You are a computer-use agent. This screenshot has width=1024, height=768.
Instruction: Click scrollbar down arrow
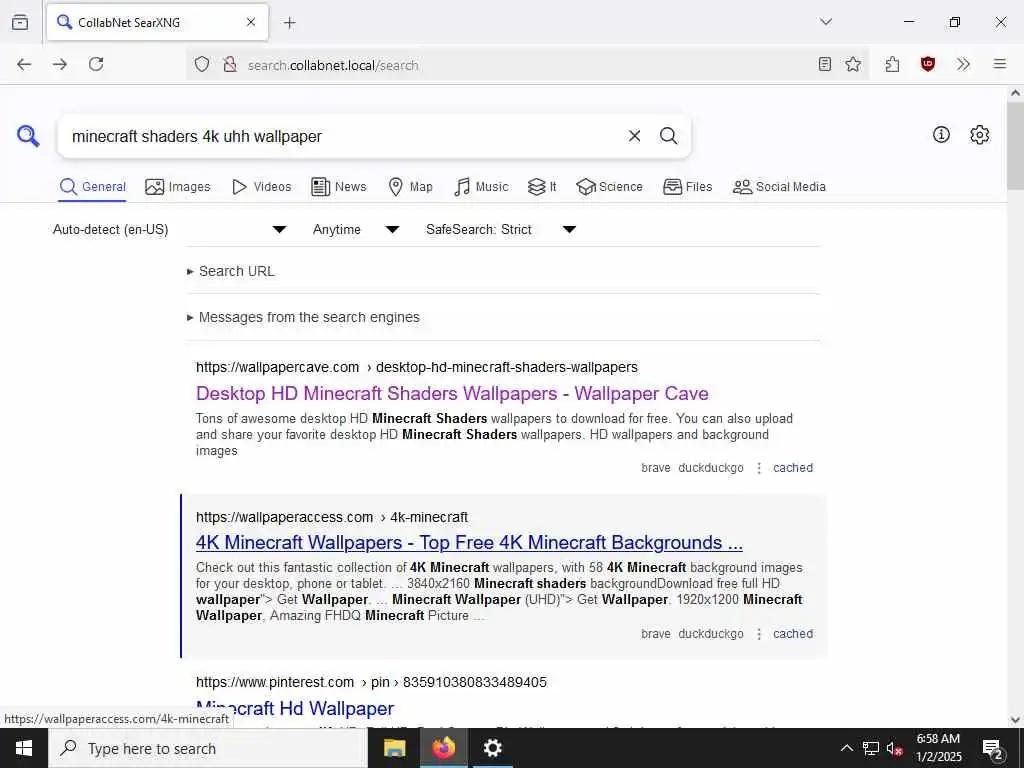coord(1015,720)
